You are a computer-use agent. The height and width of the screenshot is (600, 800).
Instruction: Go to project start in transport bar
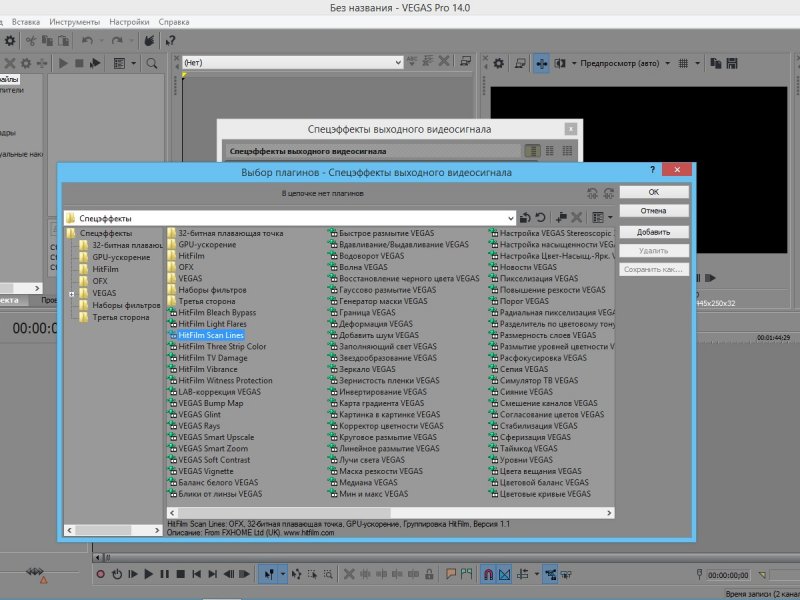pyautogui.click(x=196, y=574)
